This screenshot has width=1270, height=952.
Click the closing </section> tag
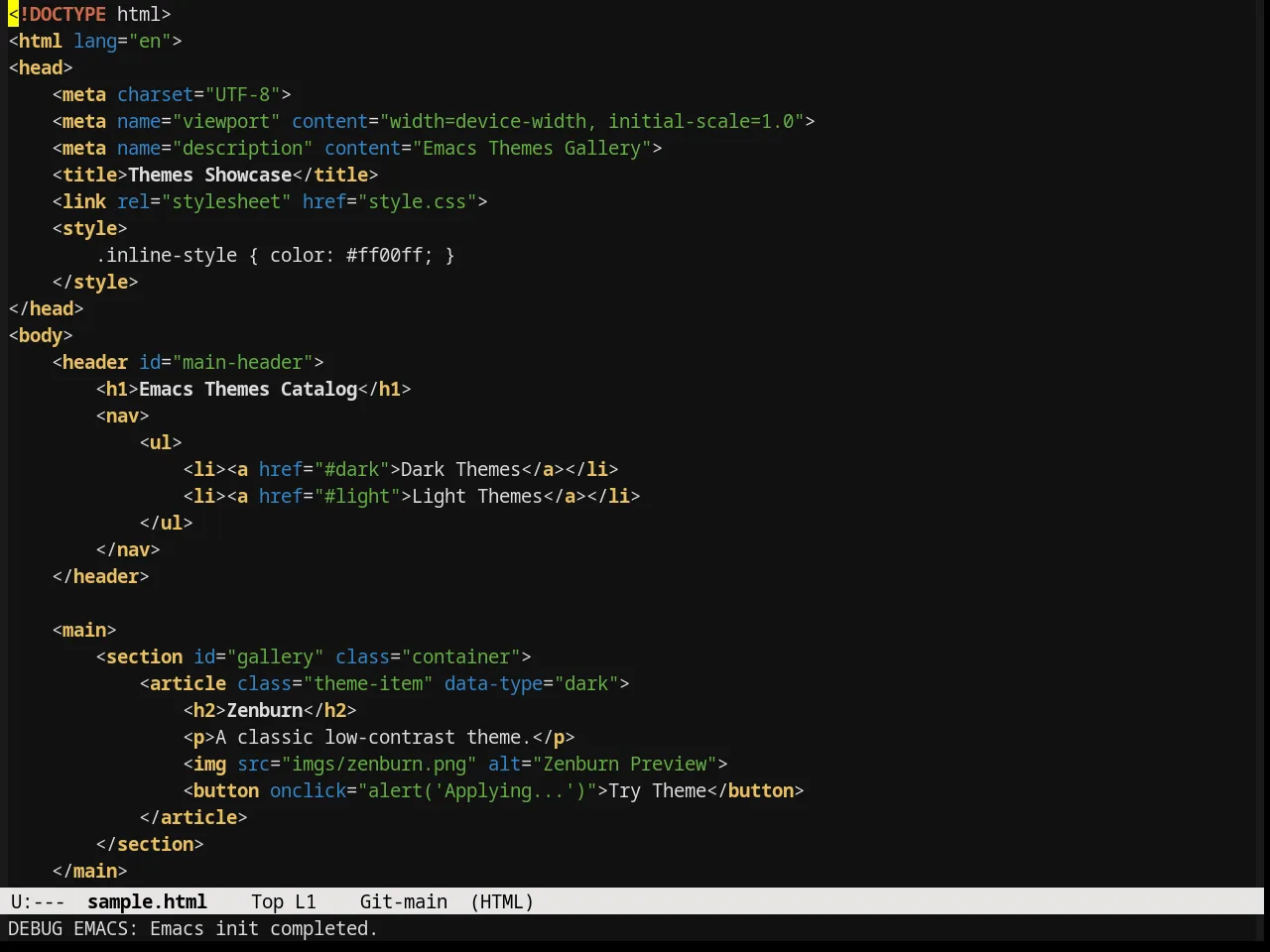pyautogui.click(x=150, y=844)
